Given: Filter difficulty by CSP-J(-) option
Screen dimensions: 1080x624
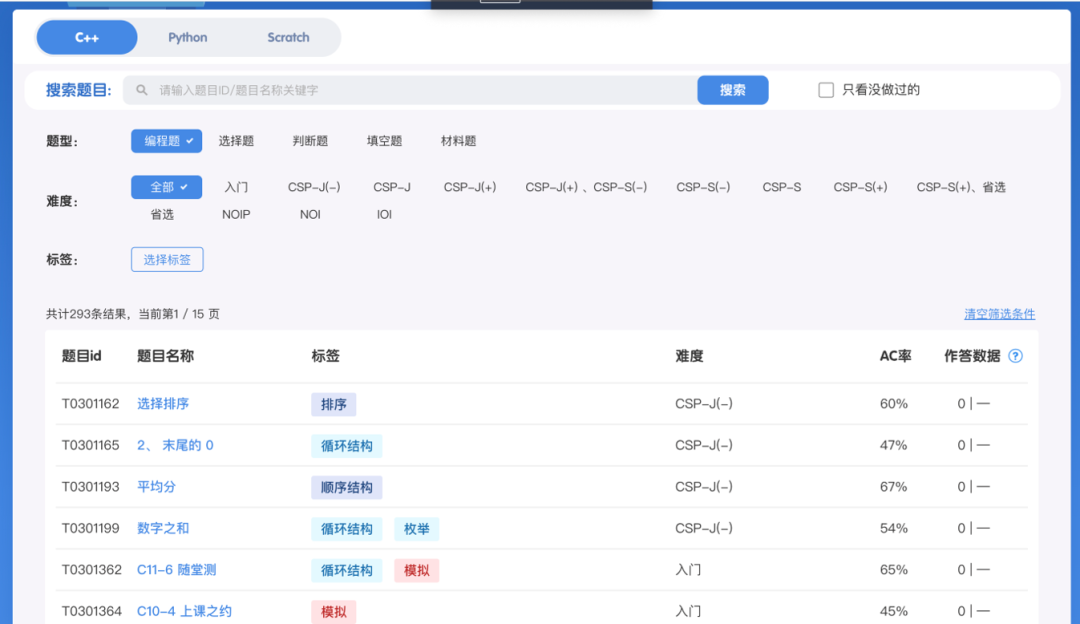Looking at the screenshot, I should click(314, 187).
